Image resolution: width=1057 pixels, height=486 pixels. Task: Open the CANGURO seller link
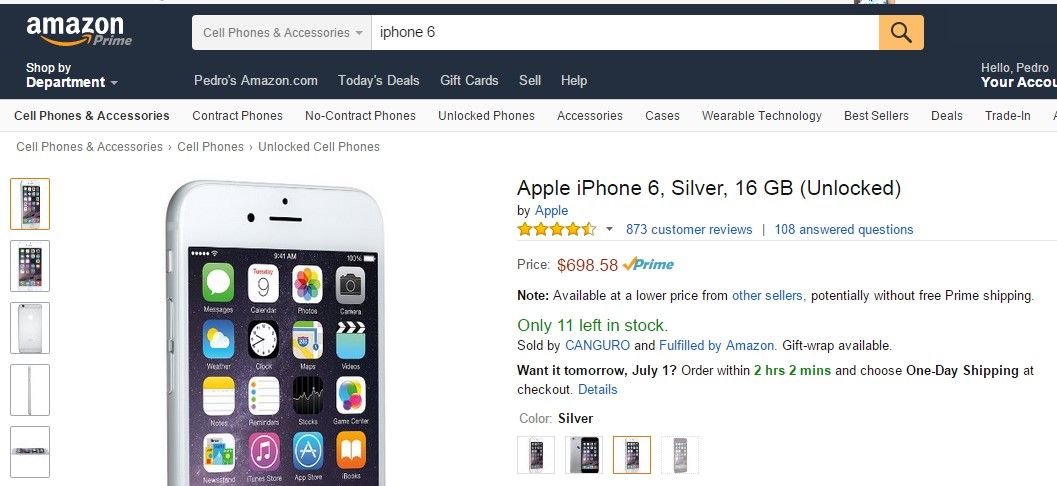(x=597, y=346)
